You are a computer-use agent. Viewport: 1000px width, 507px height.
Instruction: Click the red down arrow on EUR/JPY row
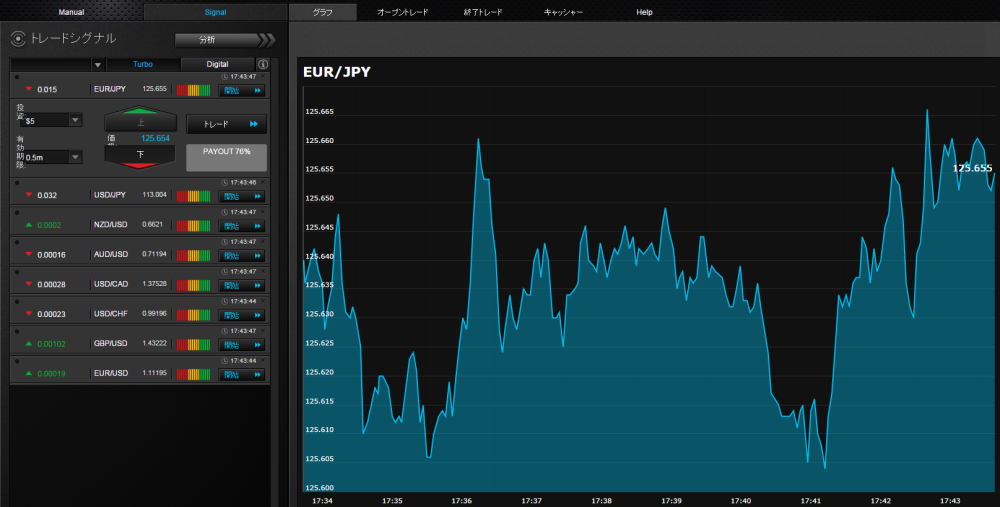(x=29, y=89)
